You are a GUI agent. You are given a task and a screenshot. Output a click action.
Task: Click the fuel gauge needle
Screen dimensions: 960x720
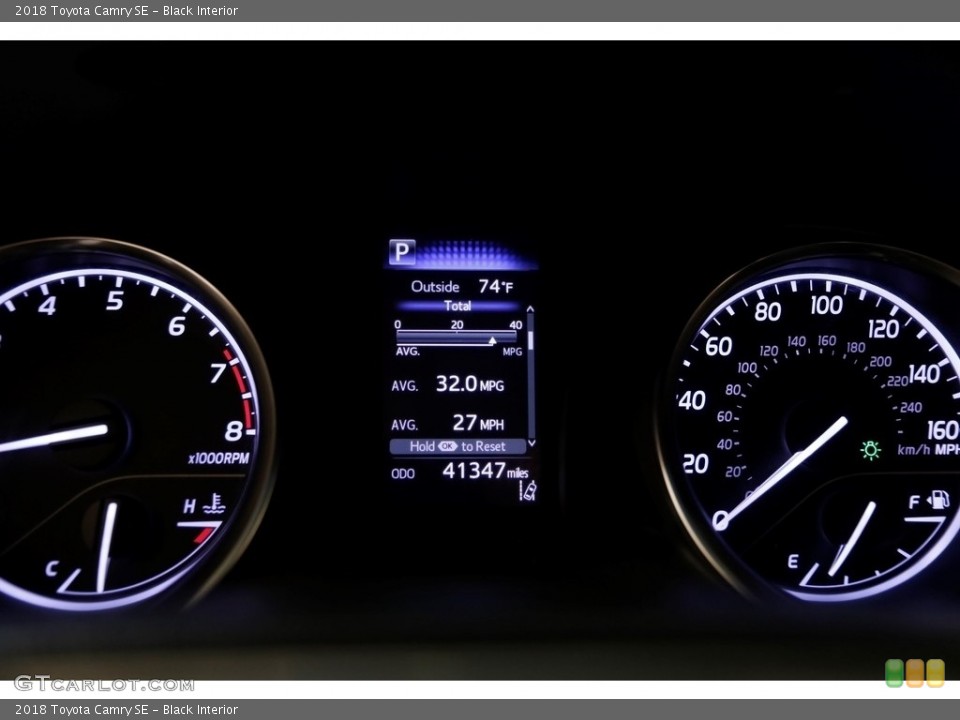[x=852, y=539]
